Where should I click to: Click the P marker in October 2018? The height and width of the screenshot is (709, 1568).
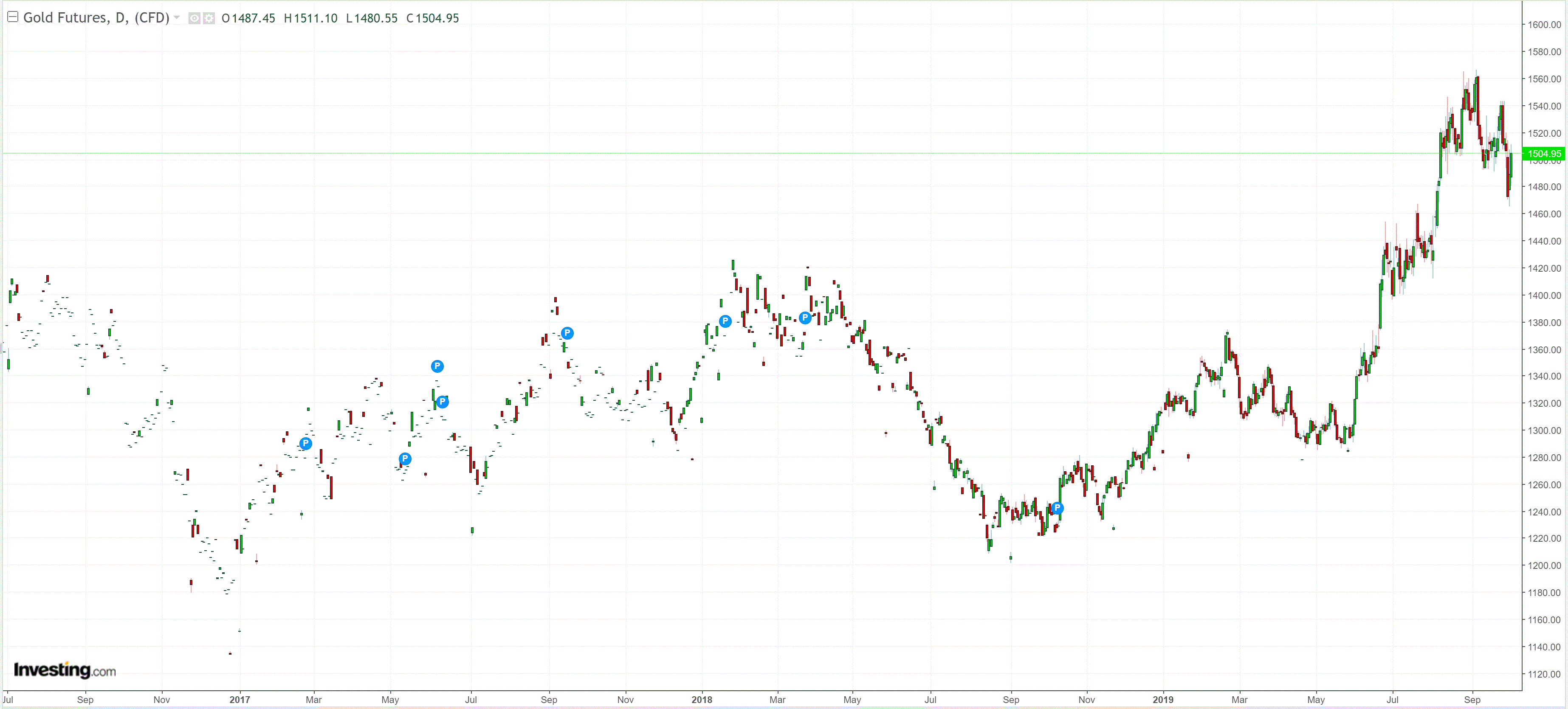tap(1058, 508)
